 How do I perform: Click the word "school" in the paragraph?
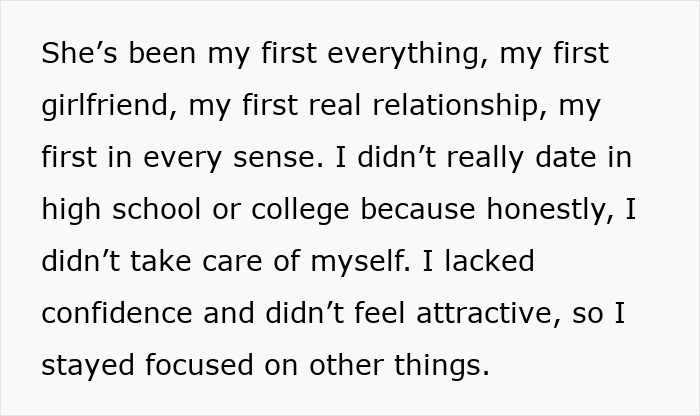pyautogui.click(x=156, y=209)
